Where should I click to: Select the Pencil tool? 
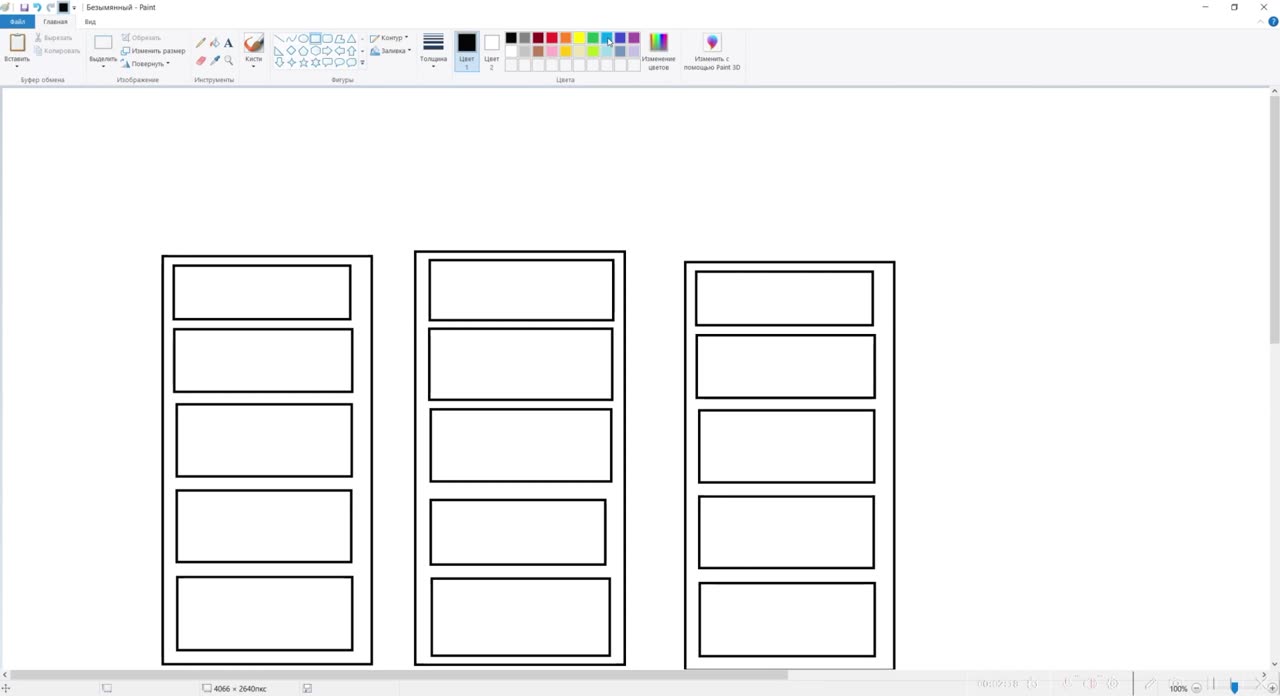[x=201, y=43]
